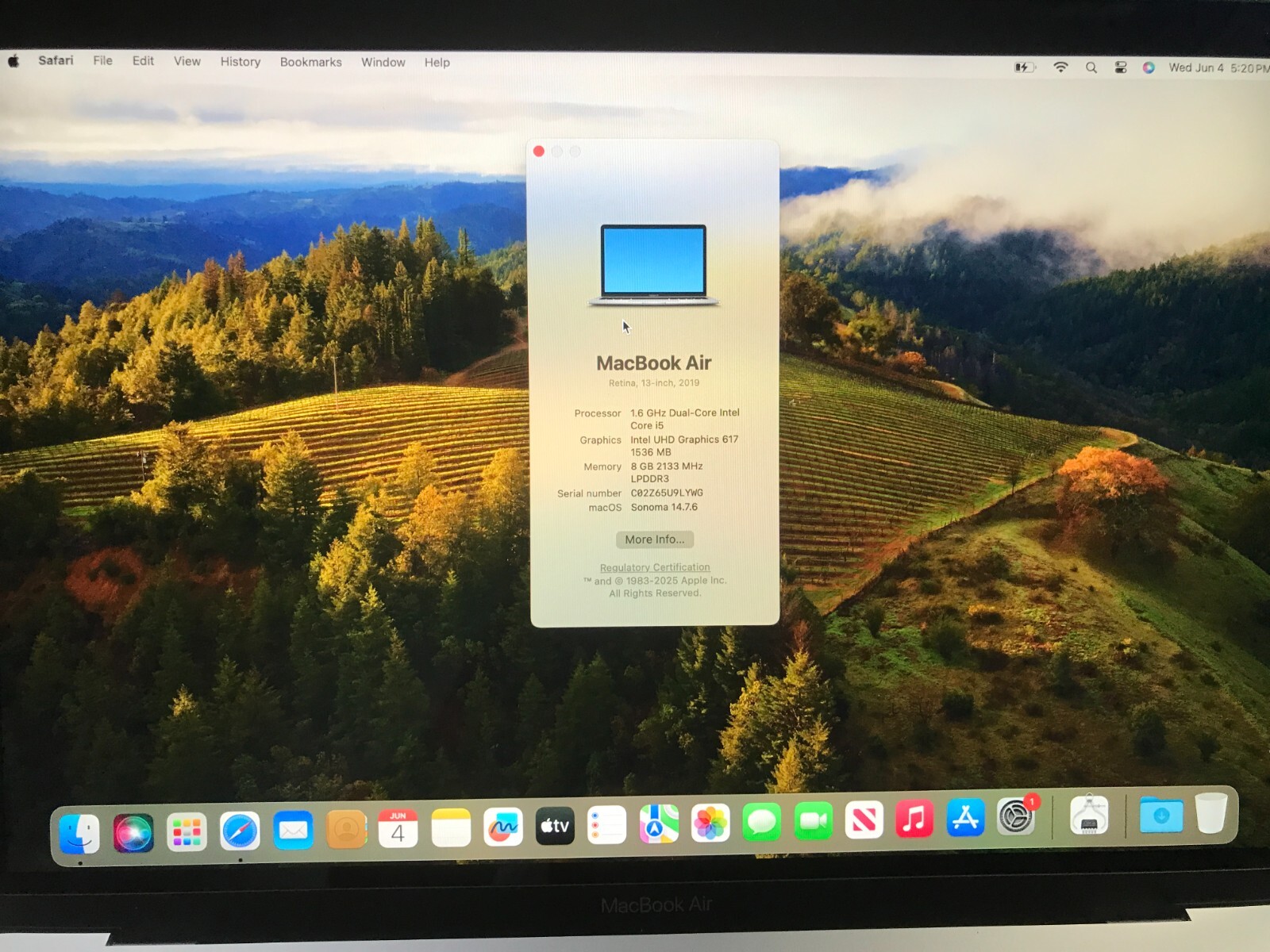Open the Trash in the Dock
The width and height of the screenshot is (1270, 952).
[x=1211, y=812]
